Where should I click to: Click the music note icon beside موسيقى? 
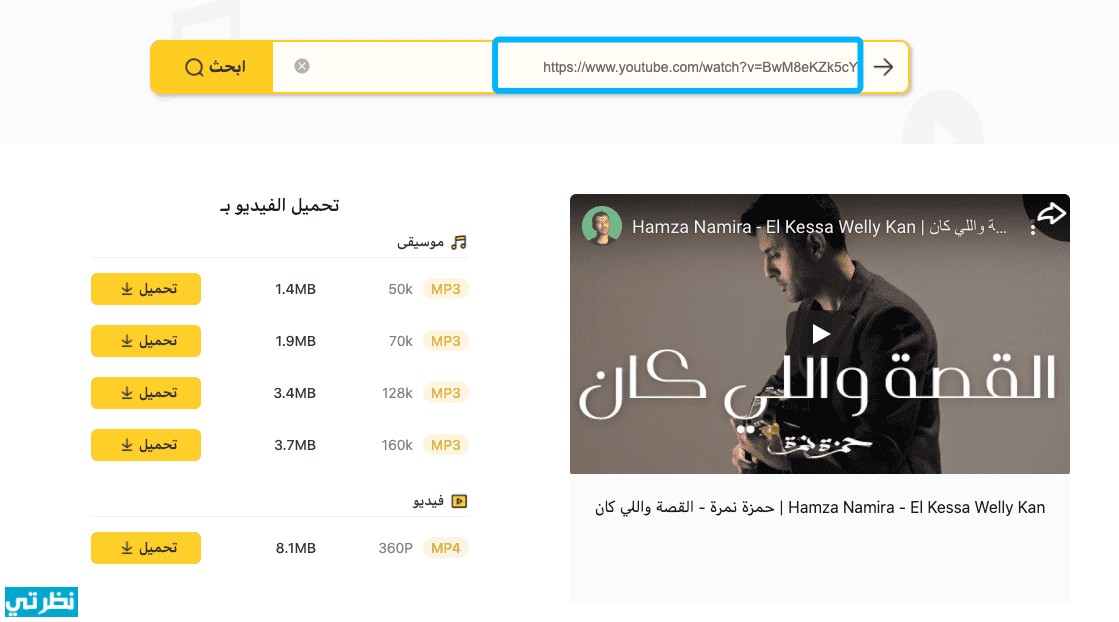459,242
